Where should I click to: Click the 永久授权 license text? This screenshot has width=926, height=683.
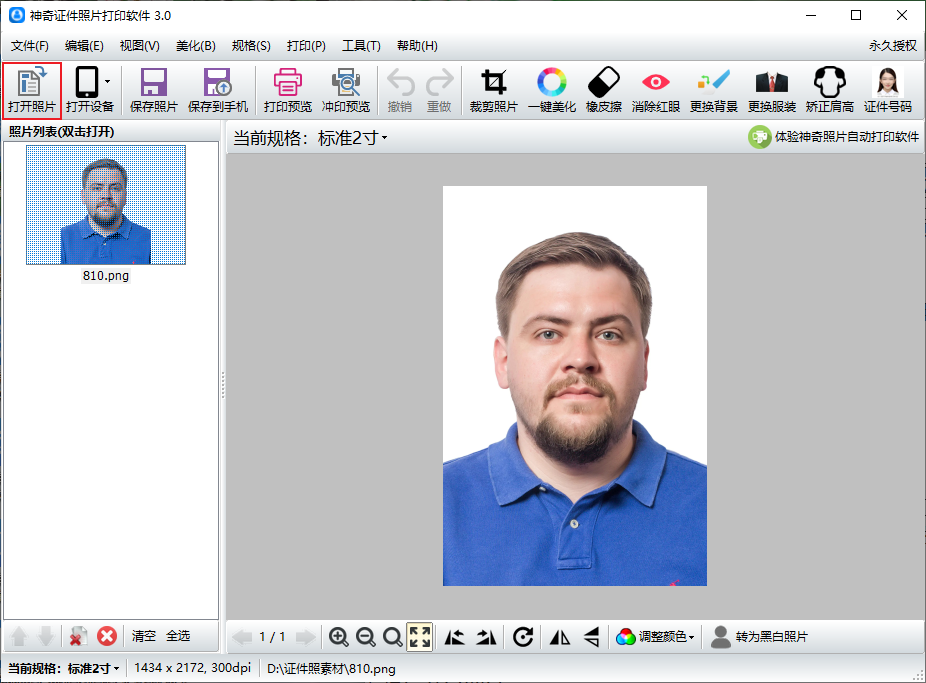(892, 45)
